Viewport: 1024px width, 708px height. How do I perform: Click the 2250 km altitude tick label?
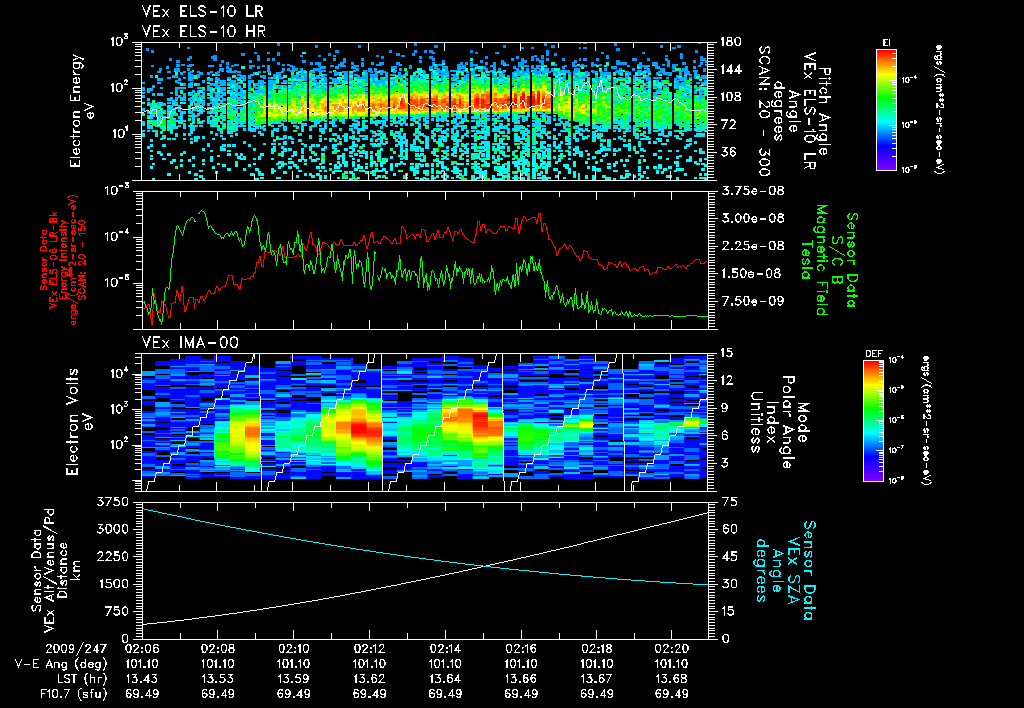(x=112, y=556)
